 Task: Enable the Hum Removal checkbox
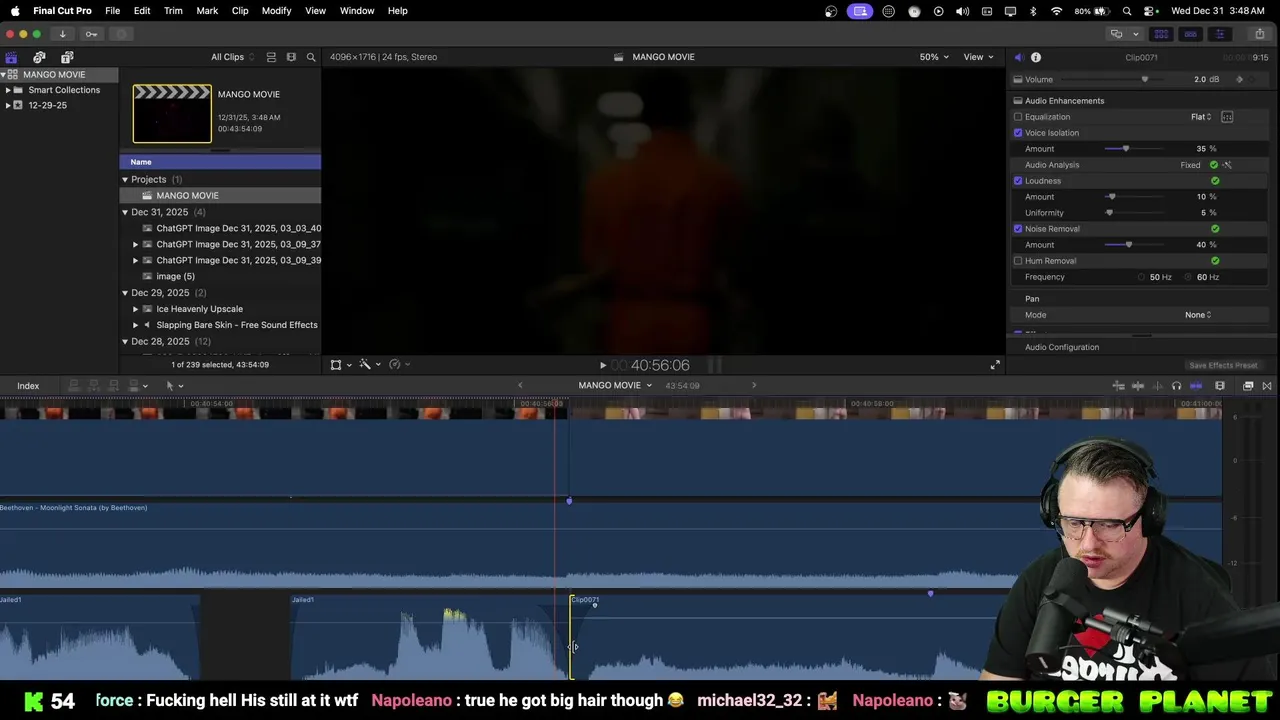click(1018, 261)
